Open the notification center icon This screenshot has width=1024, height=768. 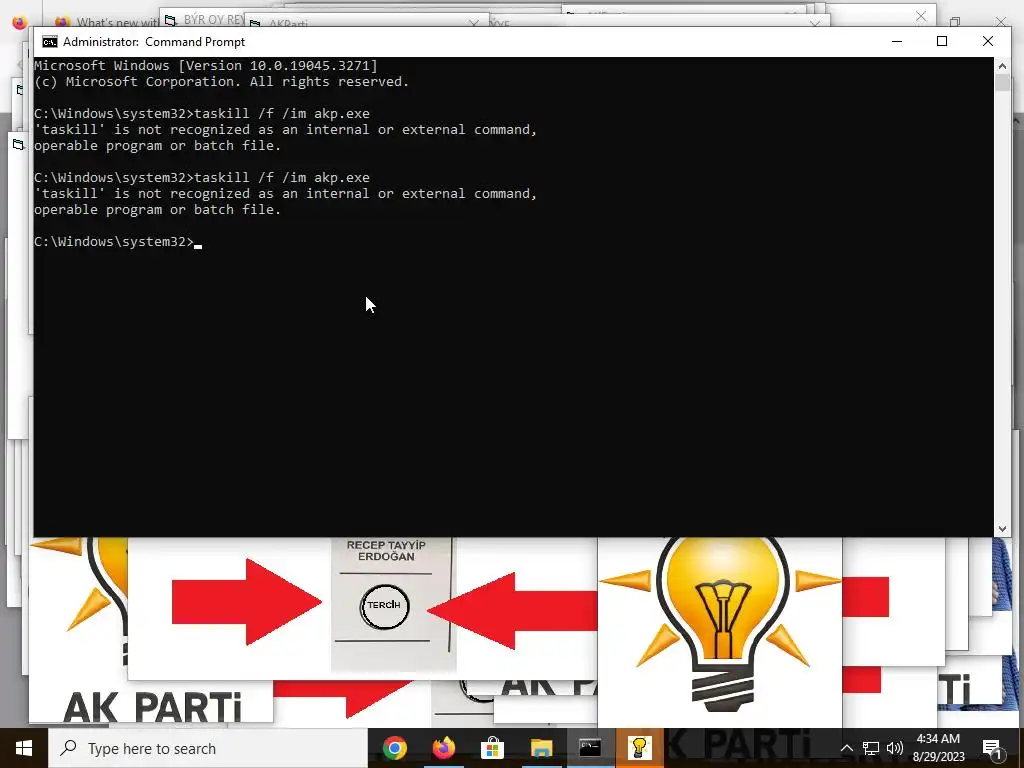click(x=993, y=748)
